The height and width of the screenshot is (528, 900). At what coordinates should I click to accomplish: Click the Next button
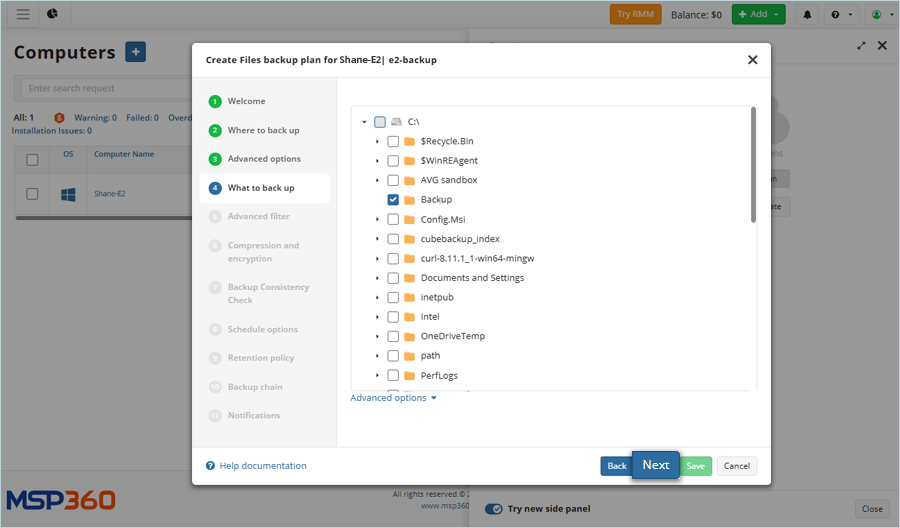point(655,465)
